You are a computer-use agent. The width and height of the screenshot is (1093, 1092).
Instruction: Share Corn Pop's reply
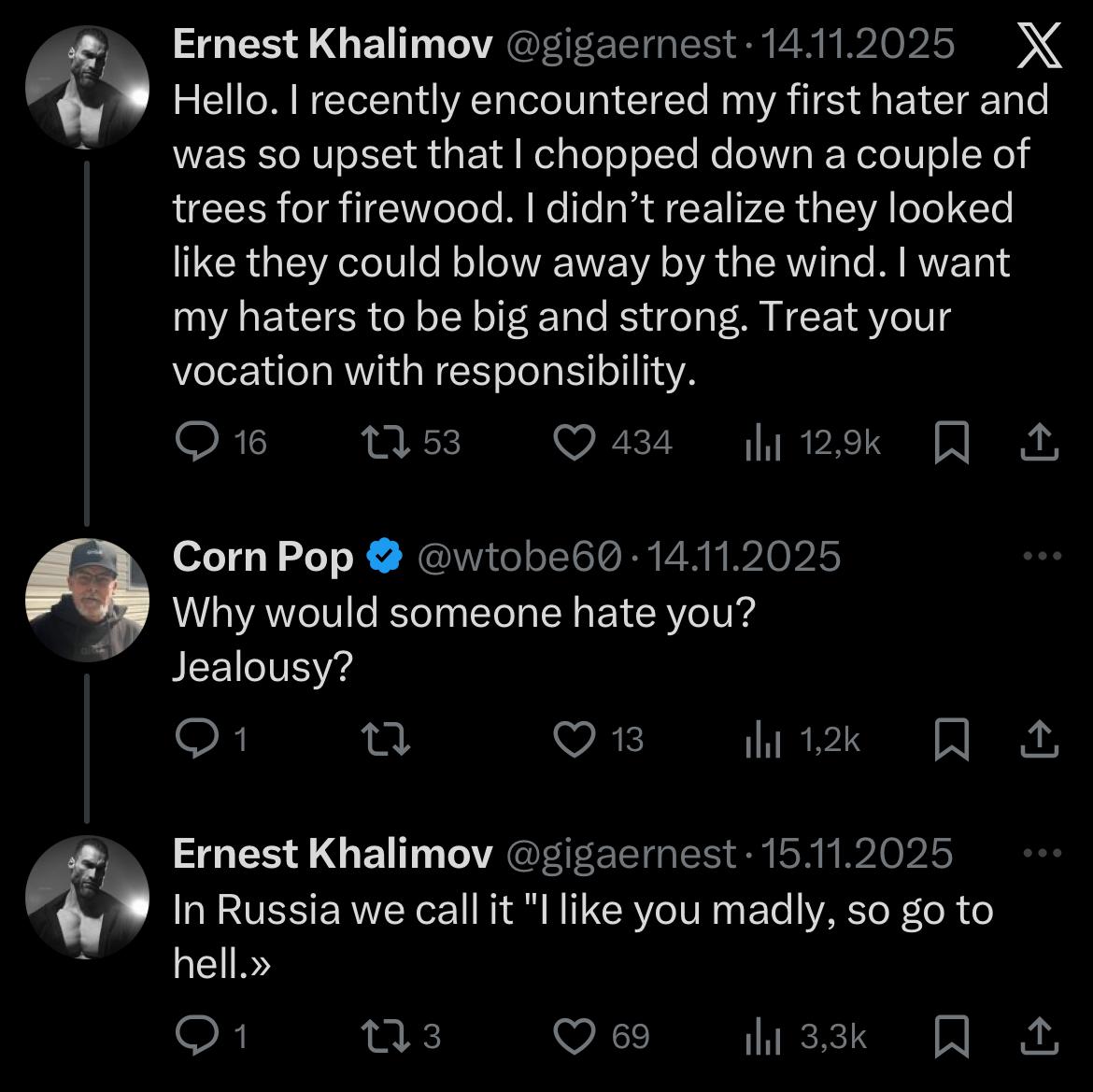pyautogui.click(x=1040, y=740)
